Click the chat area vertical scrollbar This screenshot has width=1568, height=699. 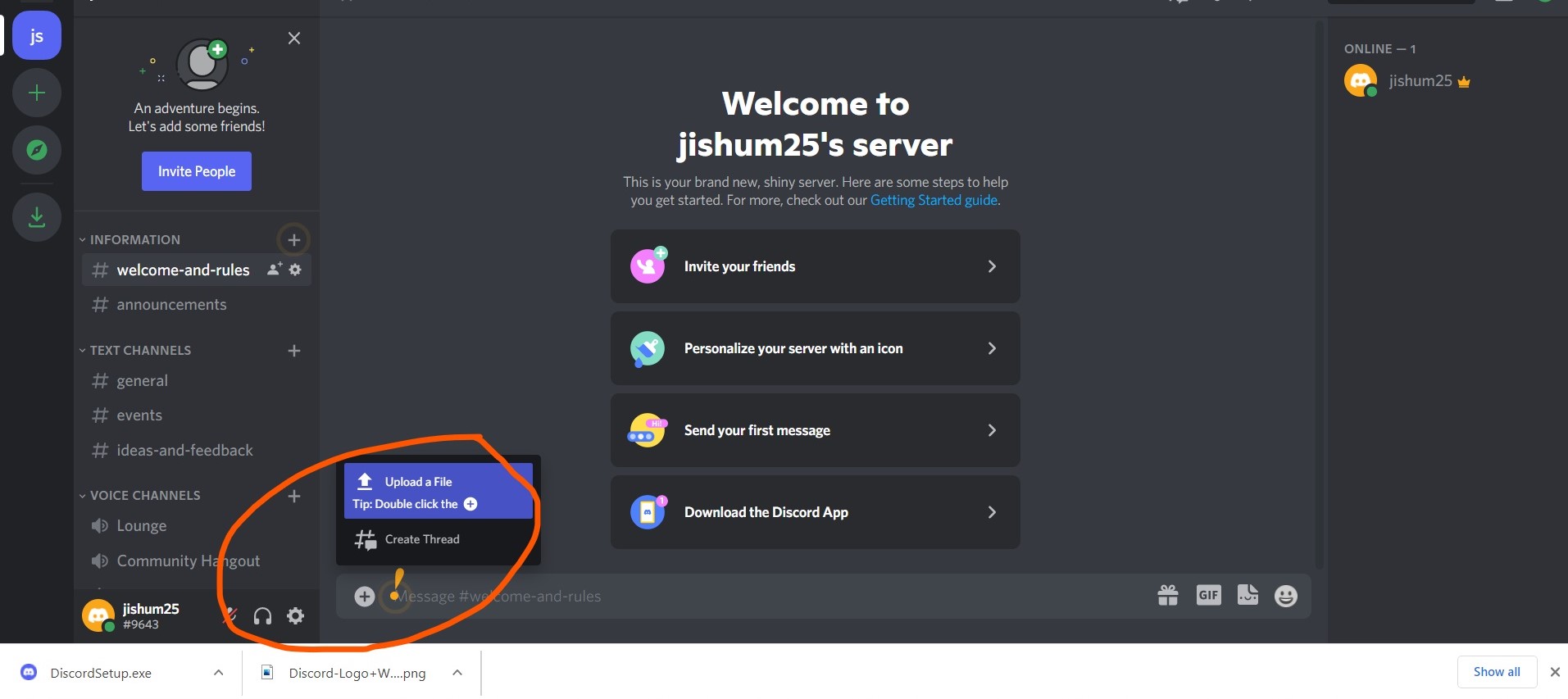(x=1320, y=295)
